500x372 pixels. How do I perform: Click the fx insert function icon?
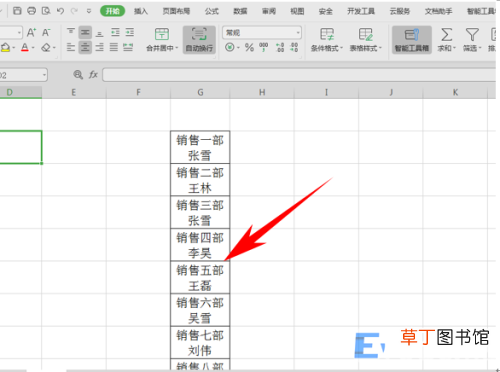pyautogui.click(x=93, y=75)
